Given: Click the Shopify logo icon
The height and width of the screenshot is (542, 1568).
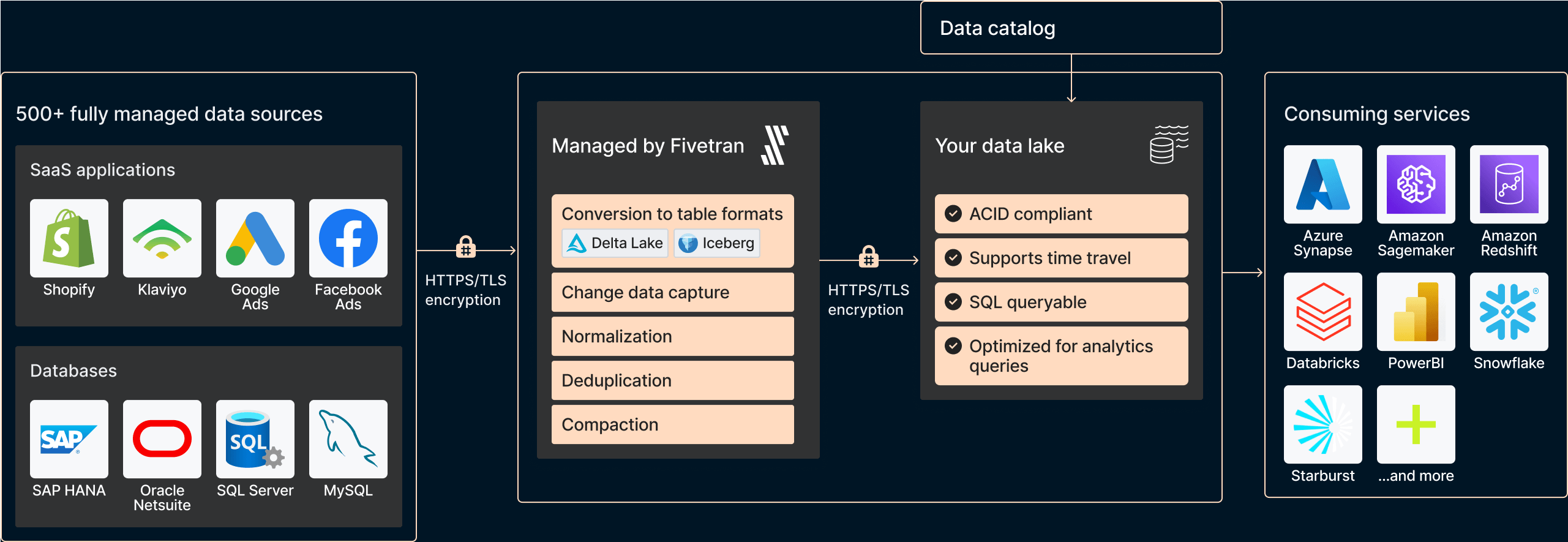Looking at the screenshot, I should click(x=69, y=238).
